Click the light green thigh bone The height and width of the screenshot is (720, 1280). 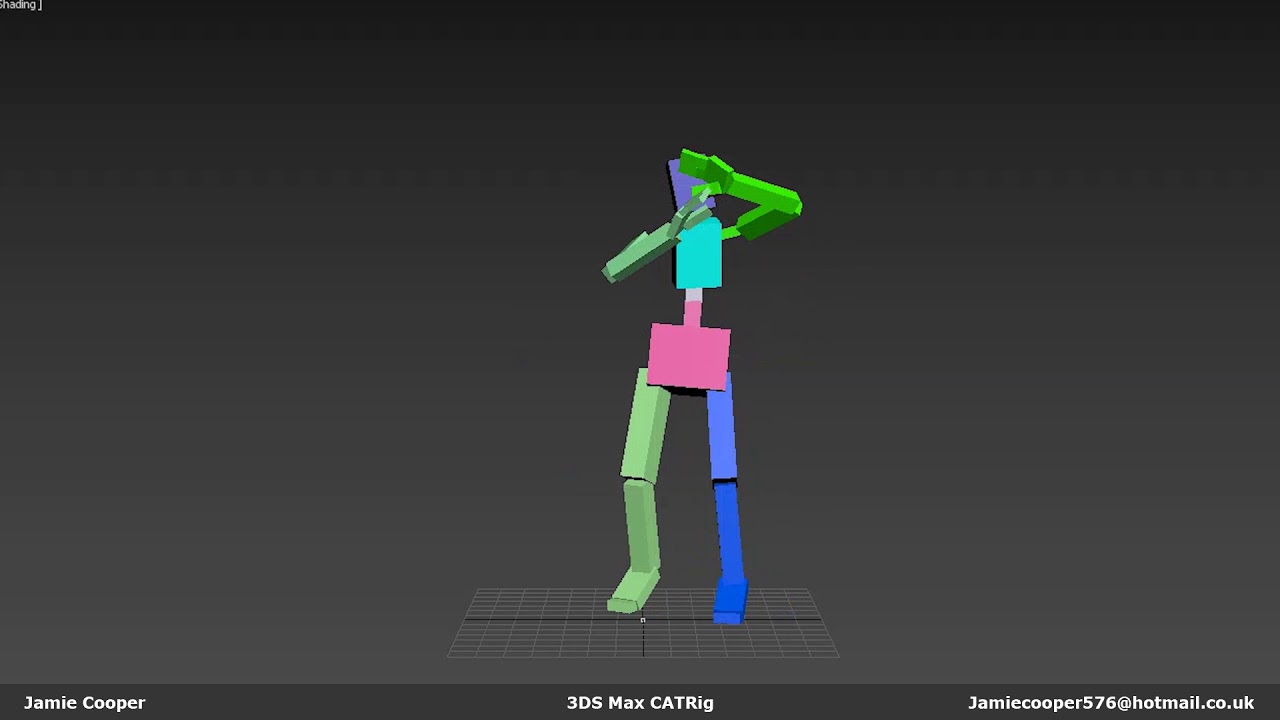[645, 424]
